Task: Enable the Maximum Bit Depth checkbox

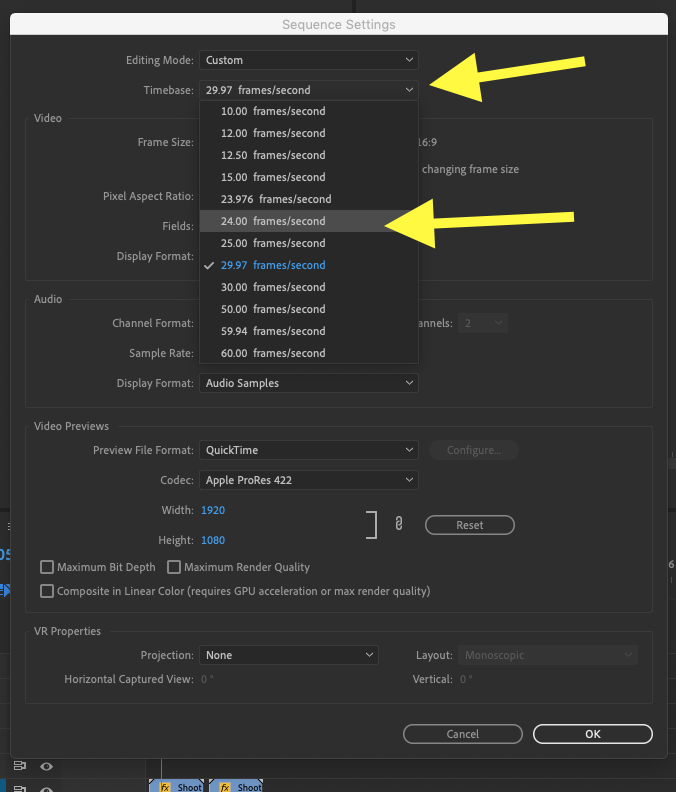Action: point(47,567)
